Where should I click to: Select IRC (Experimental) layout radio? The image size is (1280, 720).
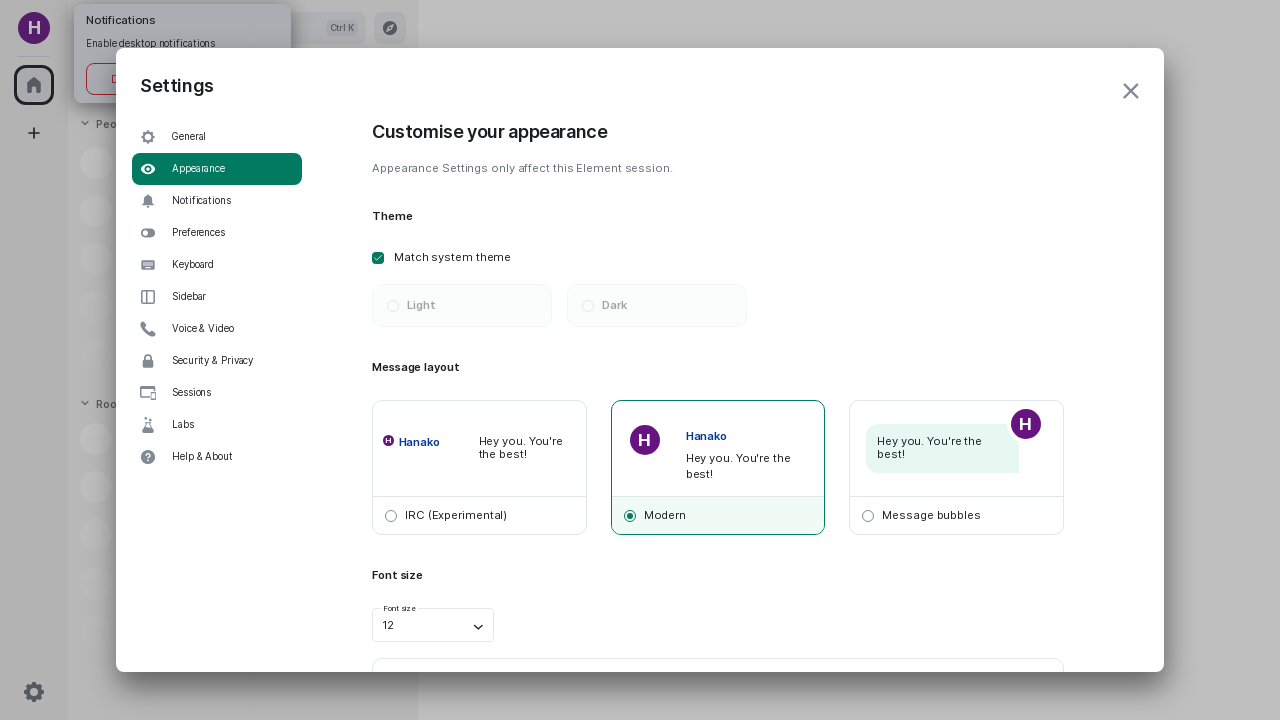coord(391,516)
